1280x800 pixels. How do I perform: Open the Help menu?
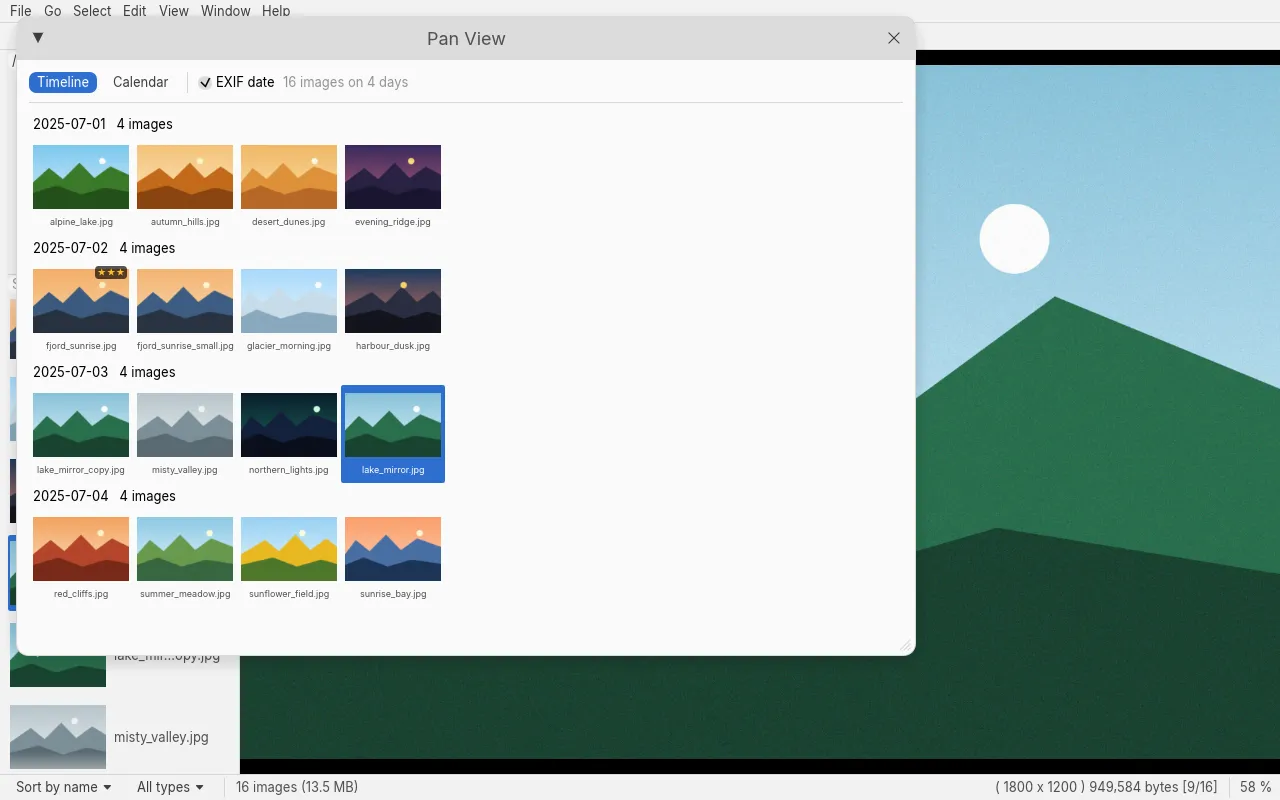click(x=276, y=11)
